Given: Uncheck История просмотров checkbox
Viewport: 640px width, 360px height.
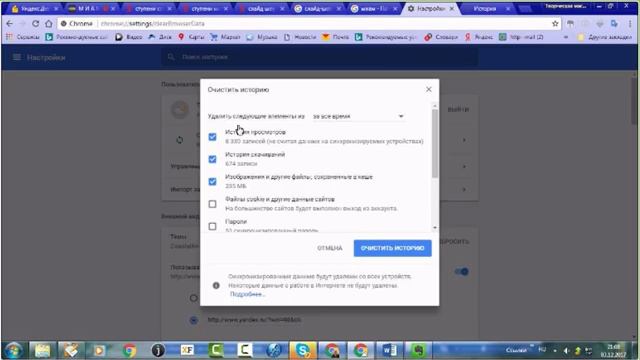Looking at the screenshot, I should click(x=212, y=137).
